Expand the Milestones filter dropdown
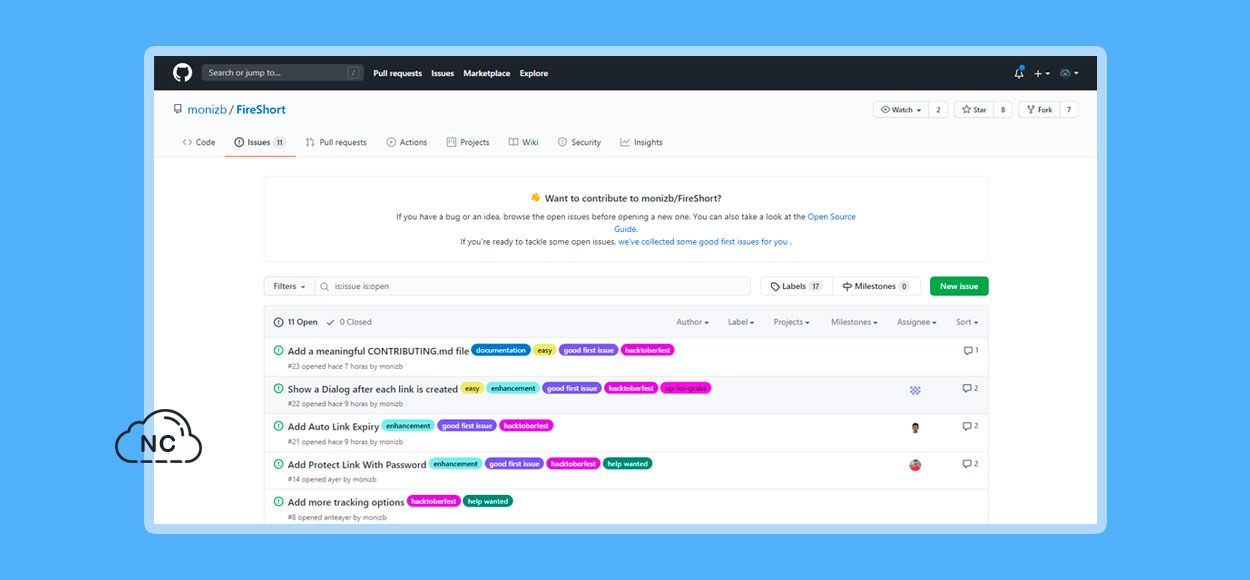This screenshot has width=1250, height=580. click(854, 322)
